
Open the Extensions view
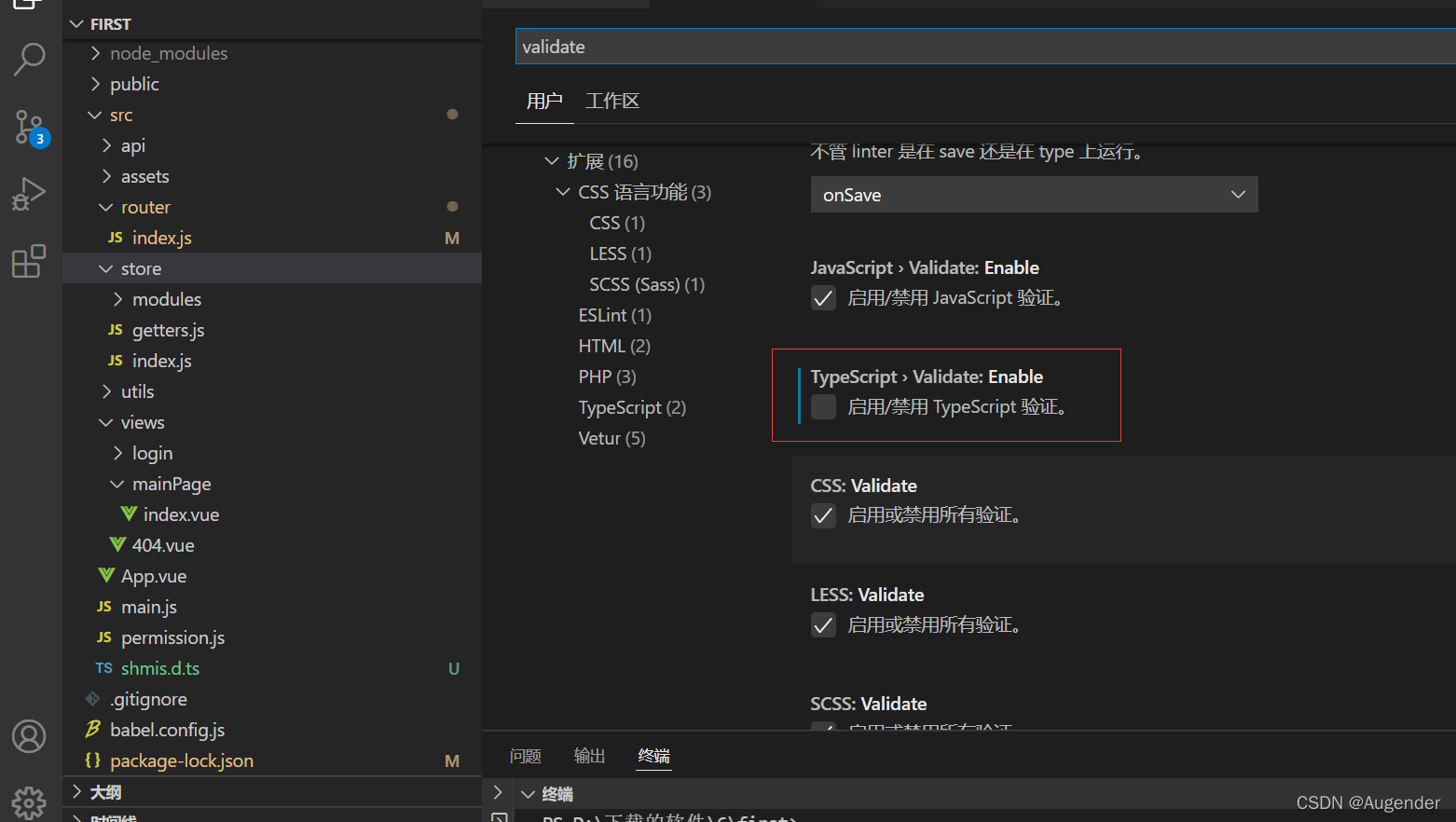pyautogui.click(x=29, y=261)
